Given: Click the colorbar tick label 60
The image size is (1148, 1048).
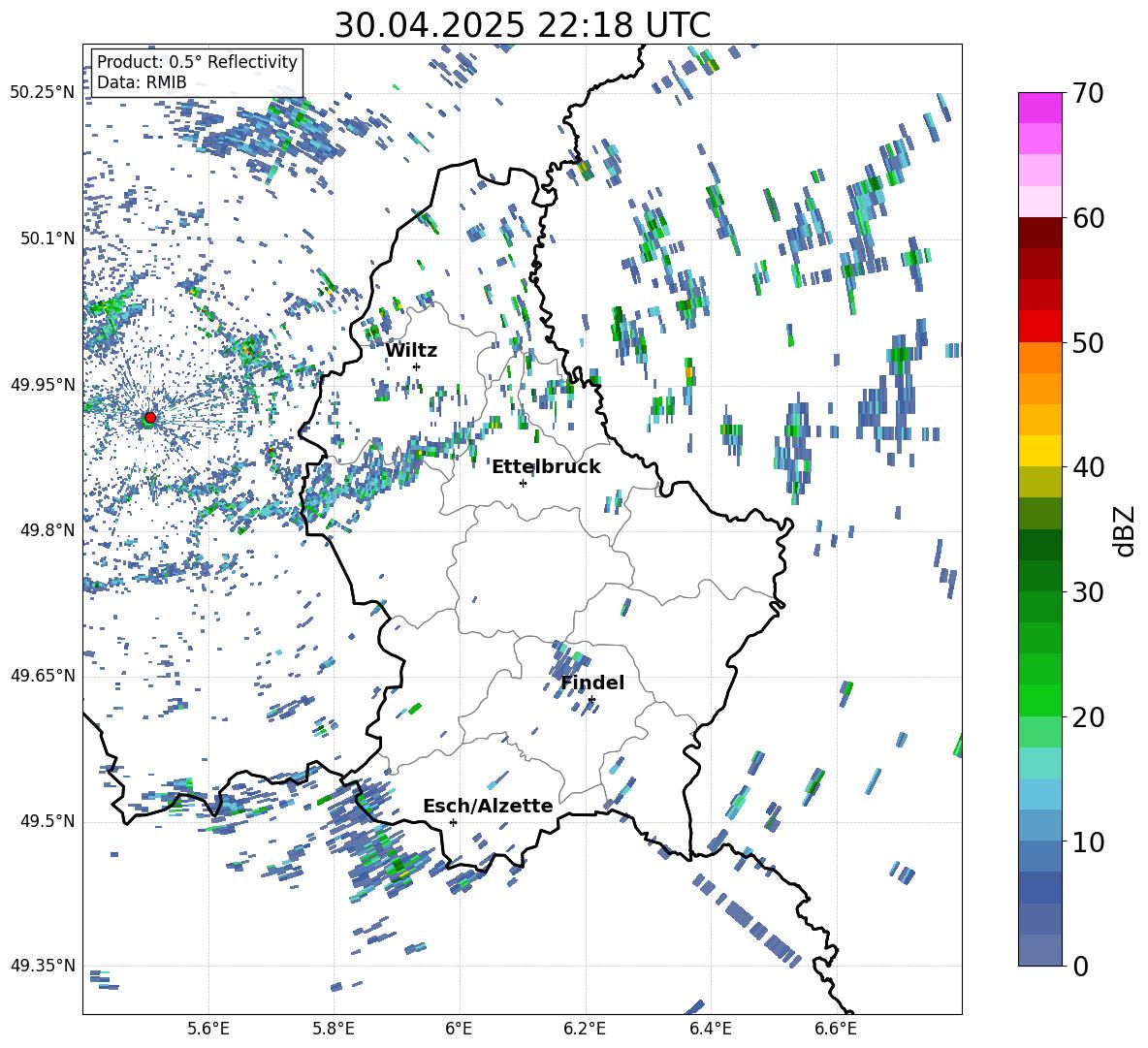Looking at the screenshot, I should tap(1087, 218).
